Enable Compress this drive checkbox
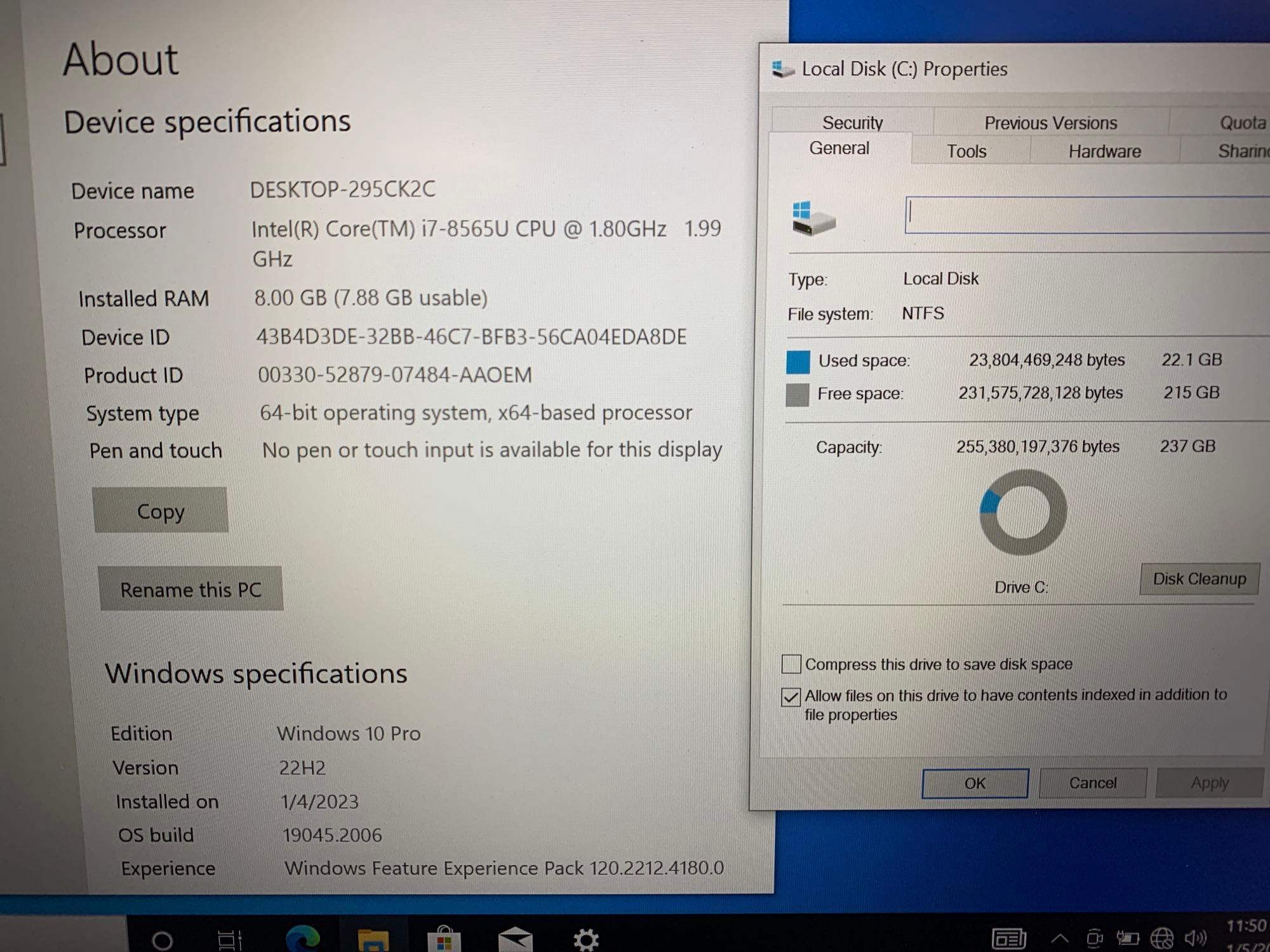Viewport: 1270px width, 952px height. pos(791,664)
